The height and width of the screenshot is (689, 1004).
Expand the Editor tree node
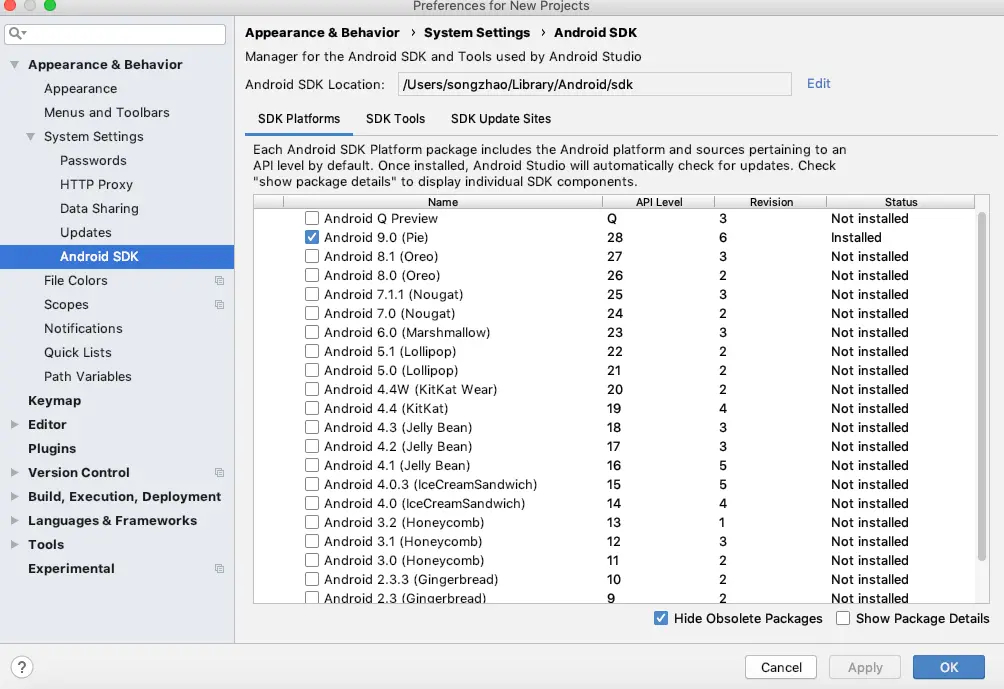point(14,425)
